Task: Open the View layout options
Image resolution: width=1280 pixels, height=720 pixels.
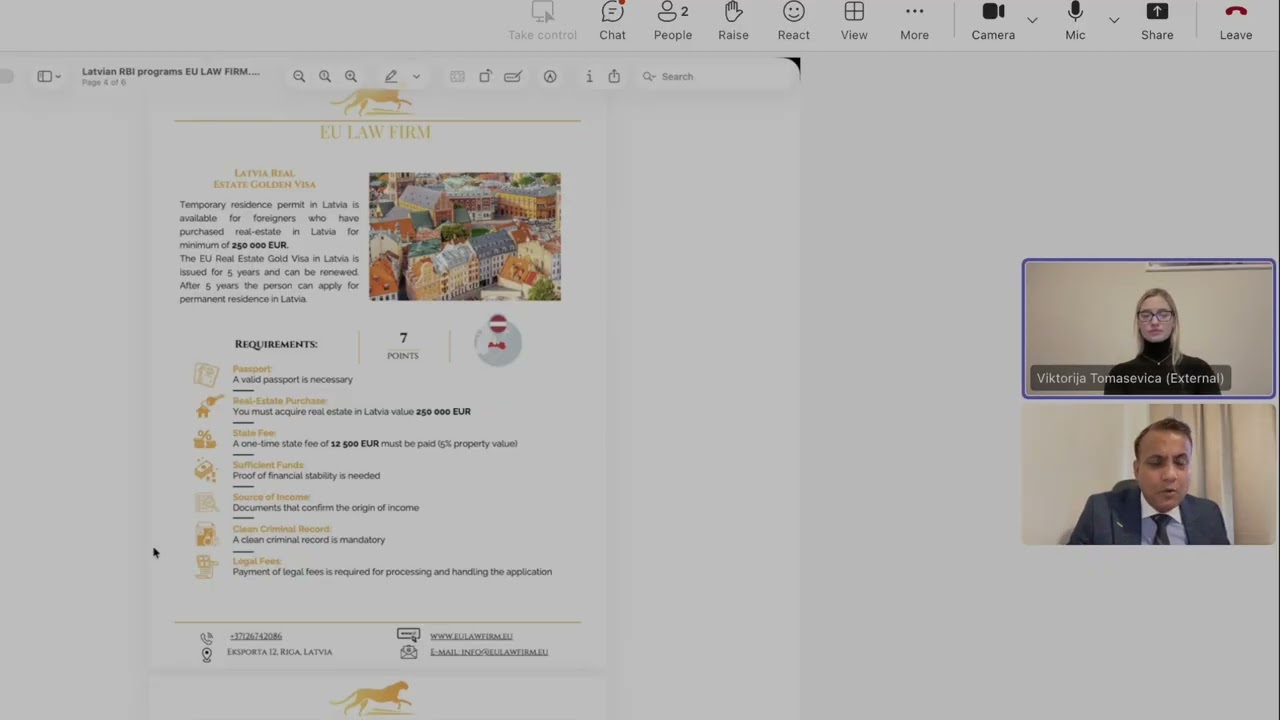Action: (854, 22)
